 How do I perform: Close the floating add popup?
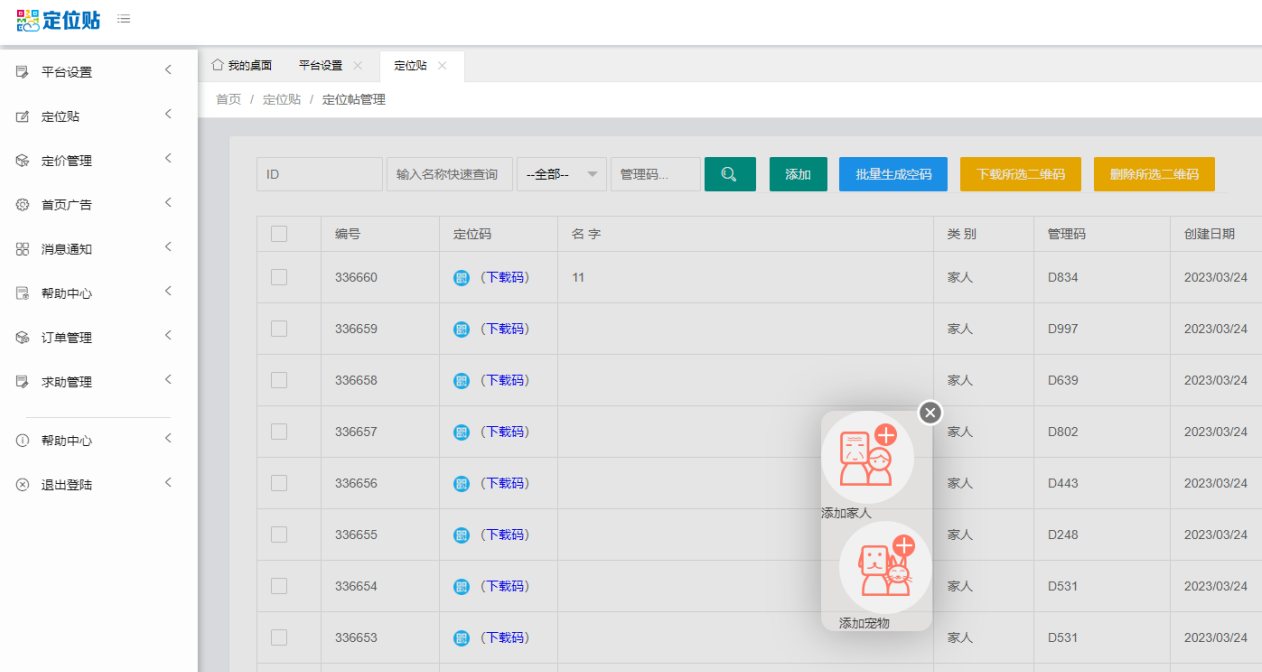tap(930, 412)
